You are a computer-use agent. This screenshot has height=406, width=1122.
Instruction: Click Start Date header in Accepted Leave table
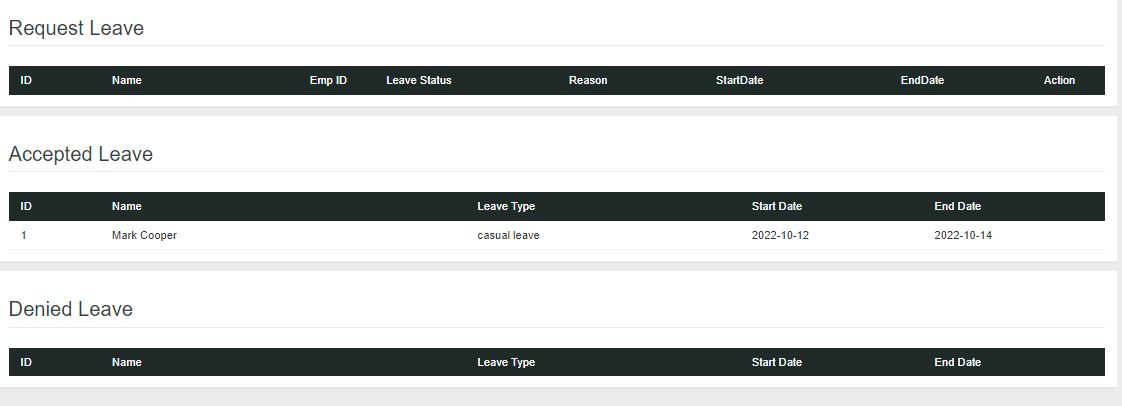[x=777, y=207]
